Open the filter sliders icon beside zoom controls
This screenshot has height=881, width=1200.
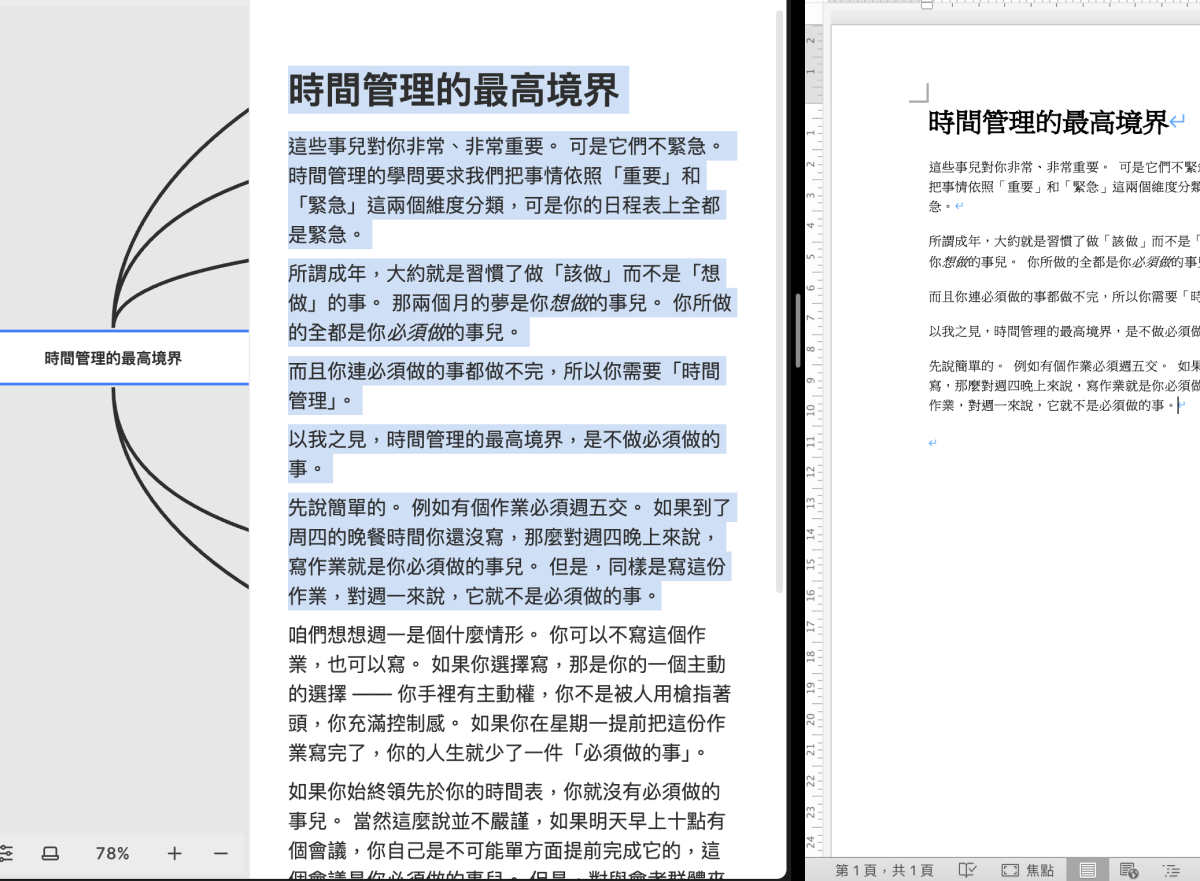coord(6,853)
